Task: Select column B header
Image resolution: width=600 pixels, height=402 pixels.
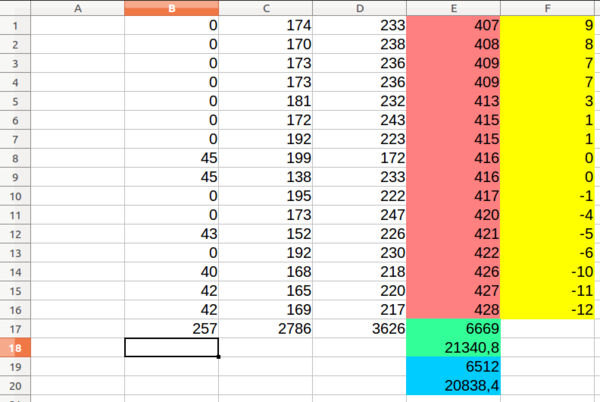Action: [171, 8]
